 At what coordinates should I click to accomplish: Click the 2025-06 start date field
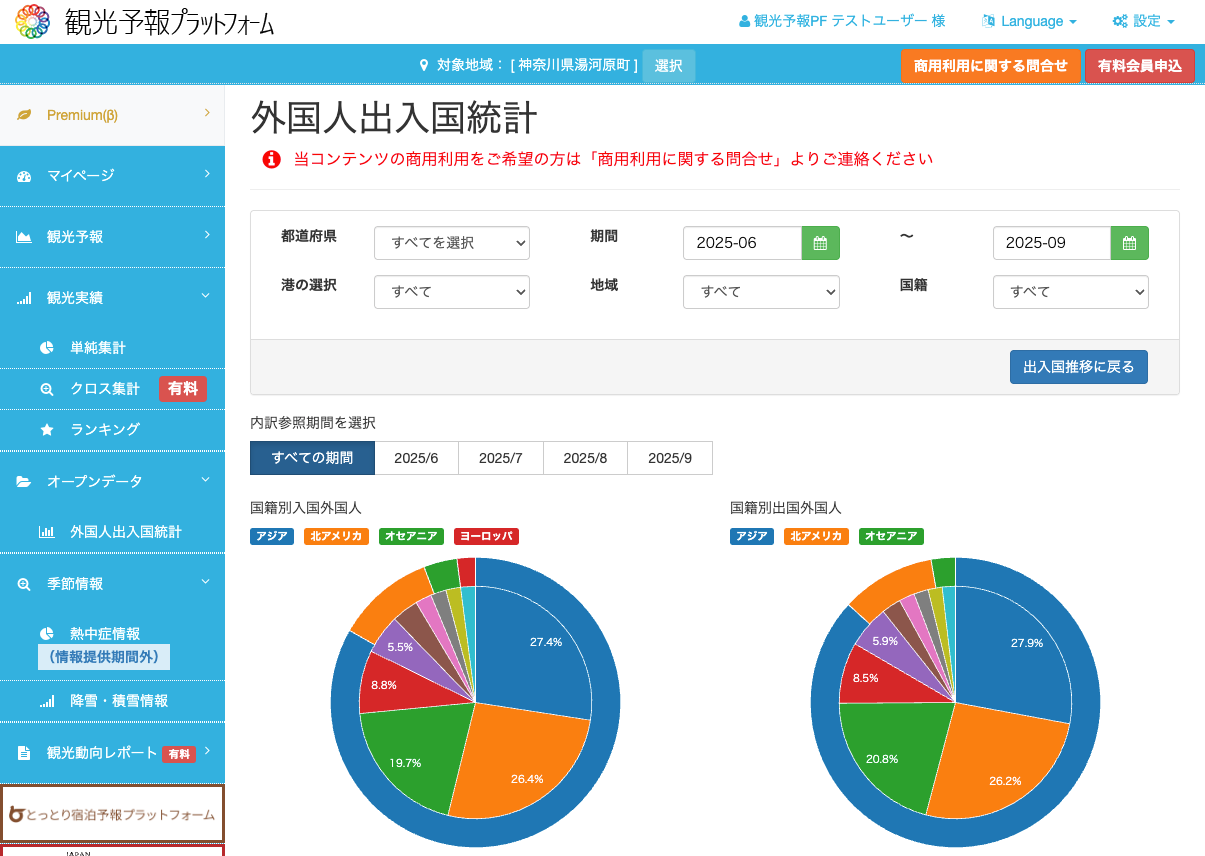[x=742, y=243]
